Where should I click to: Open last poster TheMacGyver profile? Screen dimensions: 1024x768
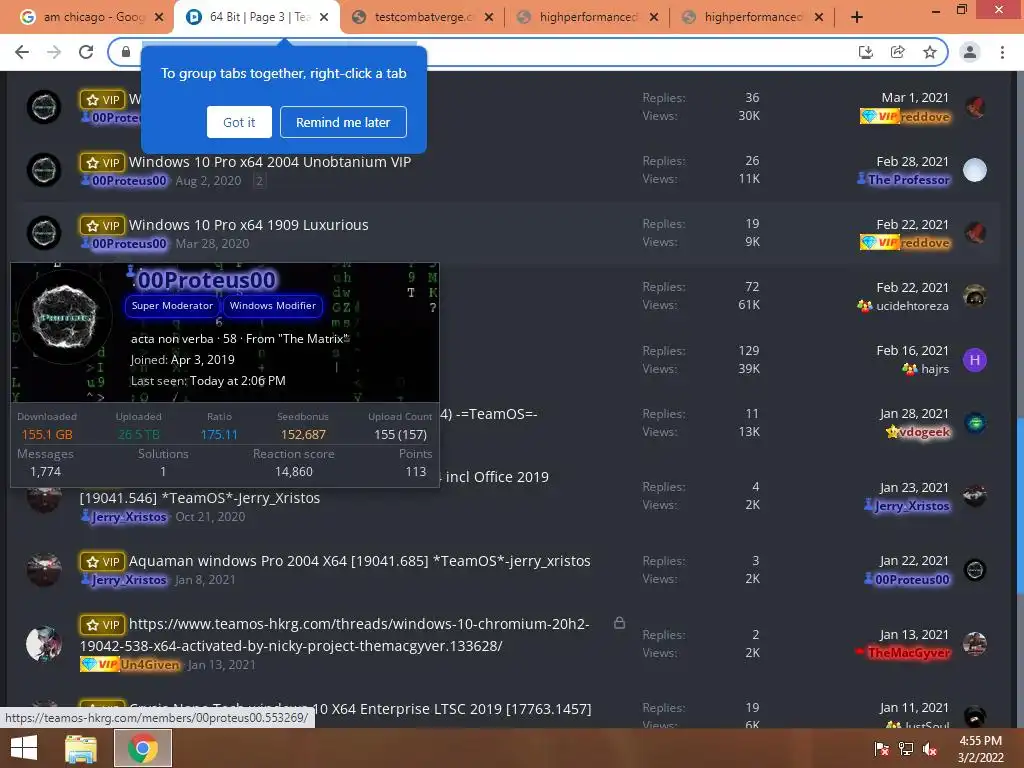click(x=908, y=652)
